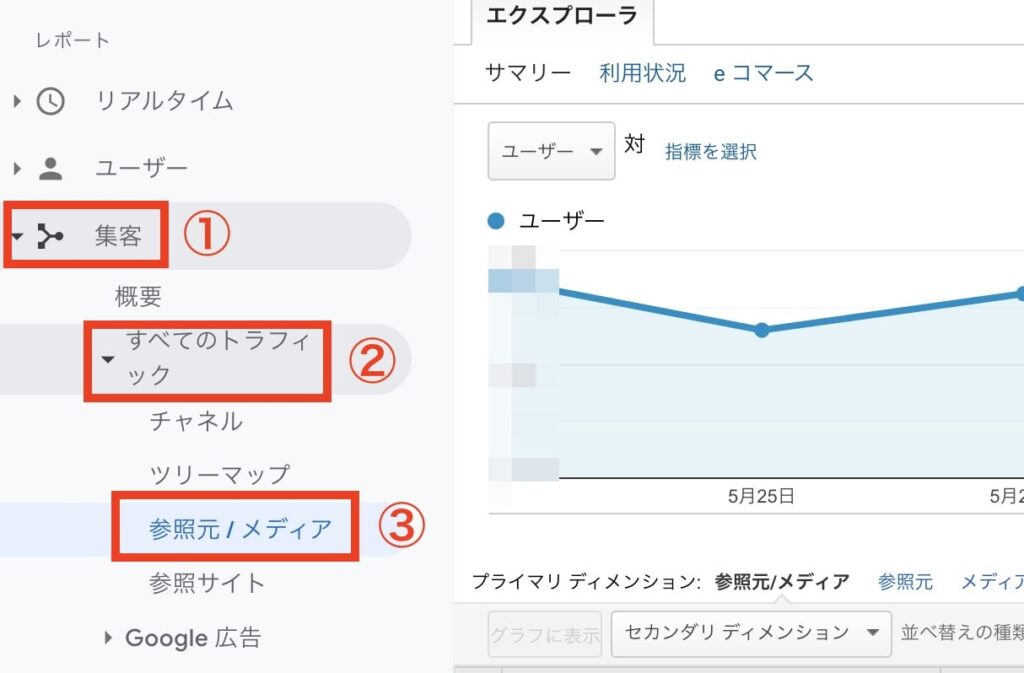Click the Realtime clock icon
The height and width of the screenshot is (673, 1024).
pos(50,101)
